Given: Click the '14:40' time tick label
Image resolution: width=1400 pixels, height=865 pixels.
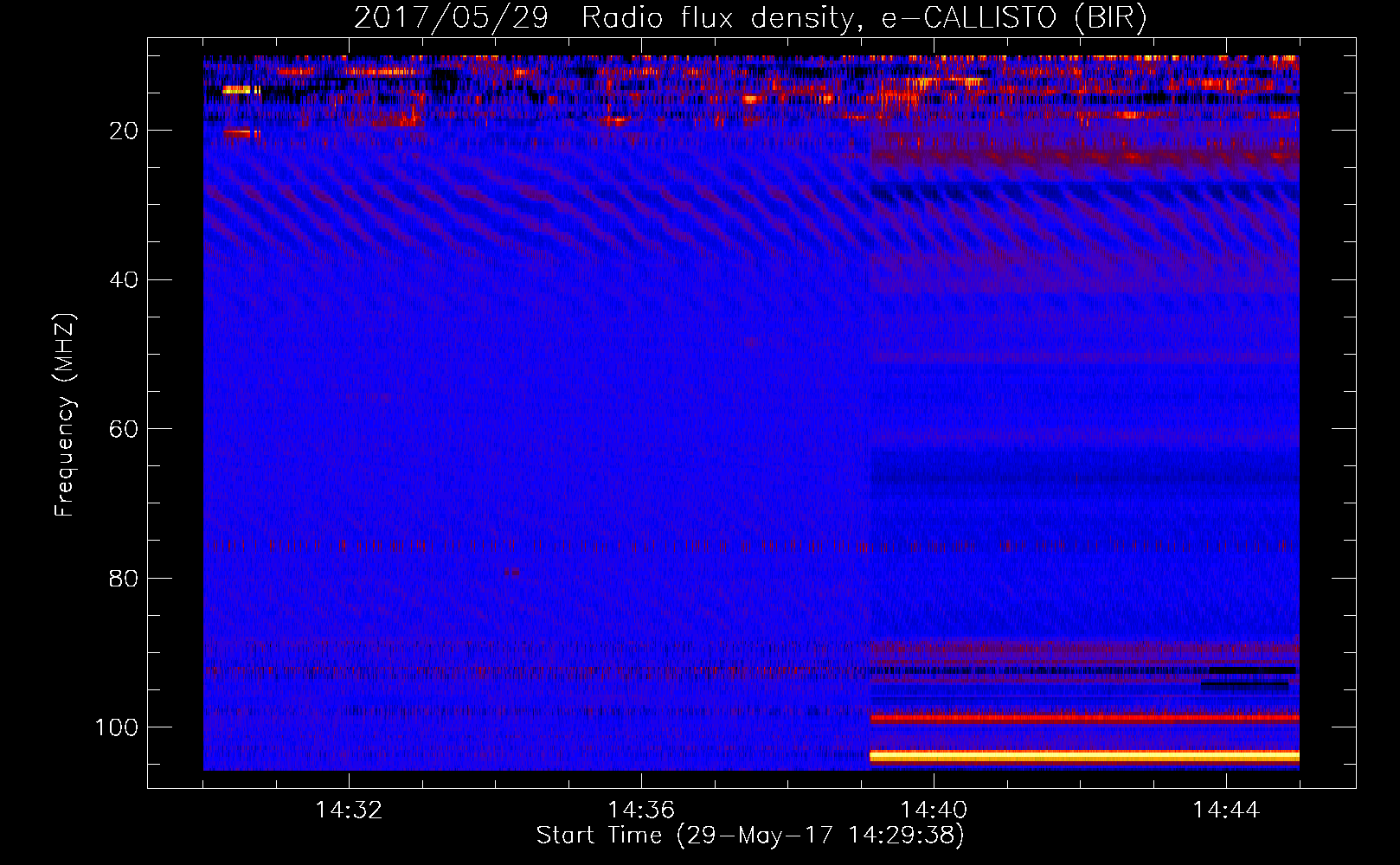Looking at the screenshot, I should point(934,811).
